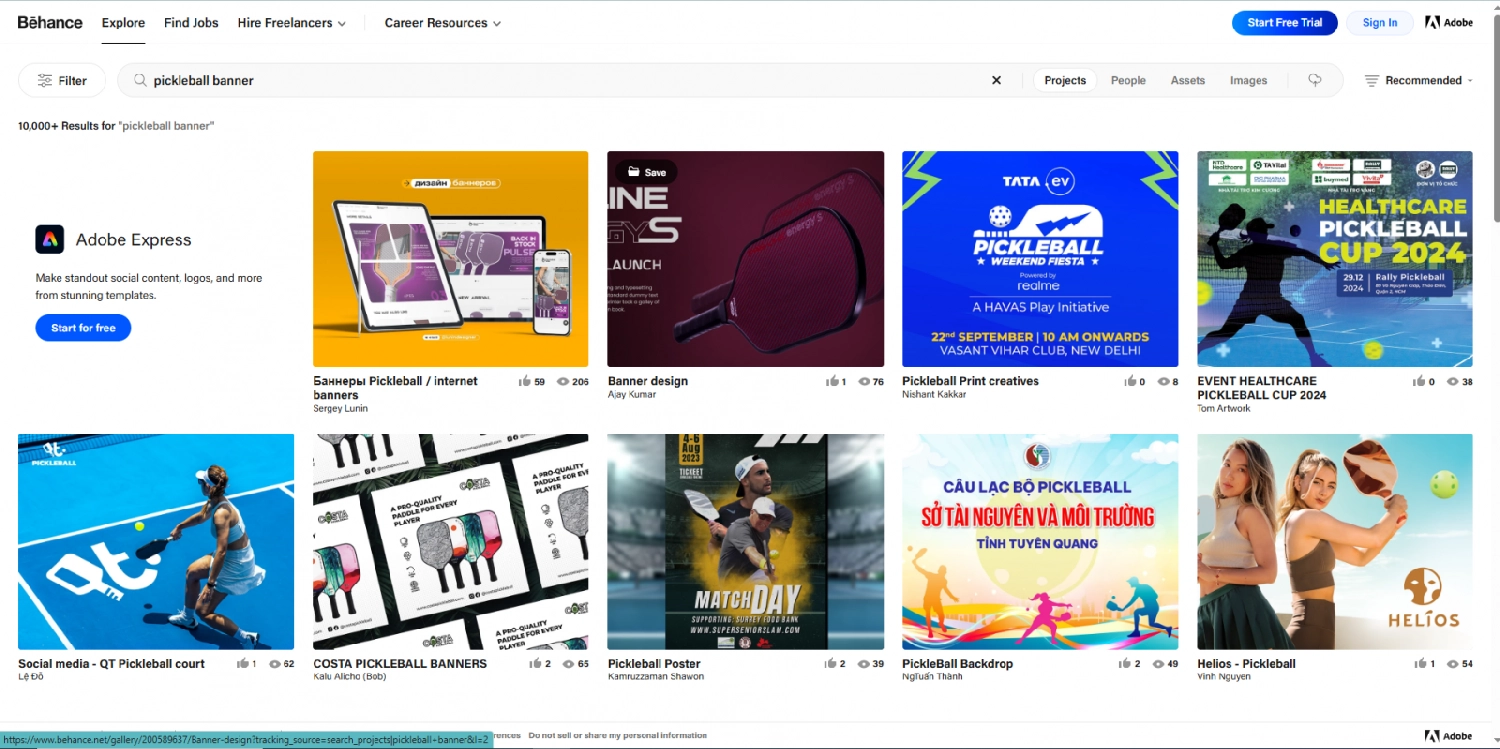Switch to Images results tab
The height and width of the screenshot is (749, 1500).
tap(1248, 80)
